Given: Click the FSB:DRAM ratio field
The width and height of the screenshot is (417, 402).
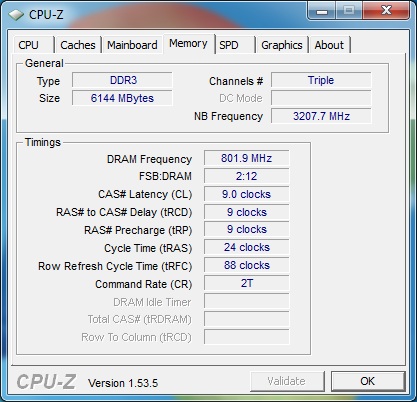Looking at the screenshot, I should click(x=246, y=176).
